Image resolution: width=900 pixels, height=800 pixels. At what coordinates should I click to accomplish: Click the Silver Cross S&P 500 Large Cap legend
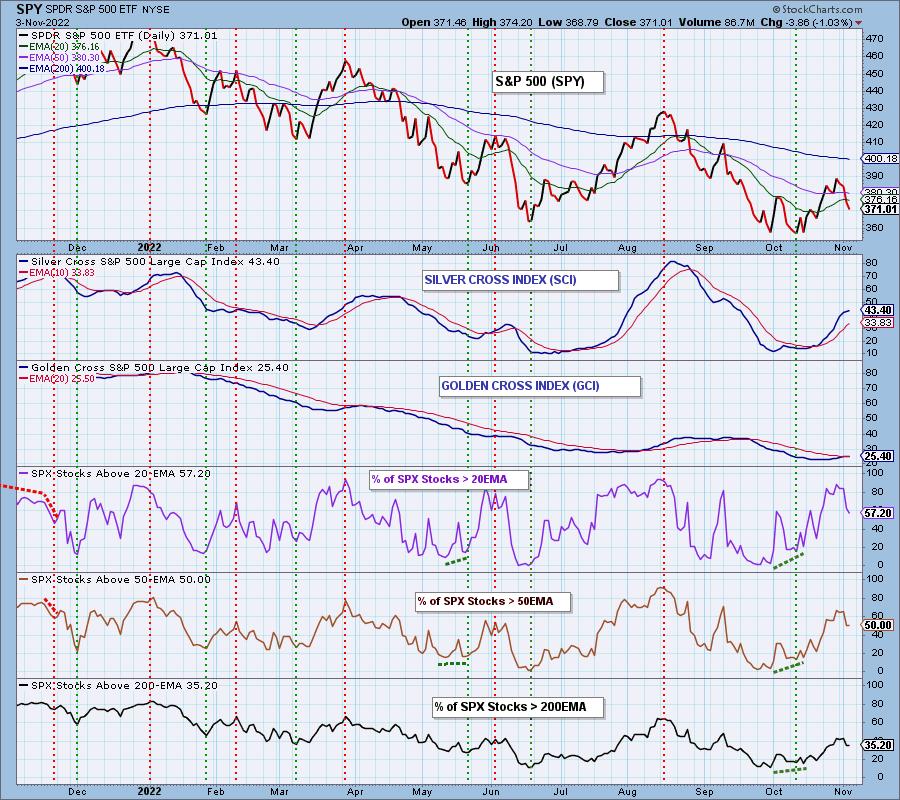(x=149, y=262)
